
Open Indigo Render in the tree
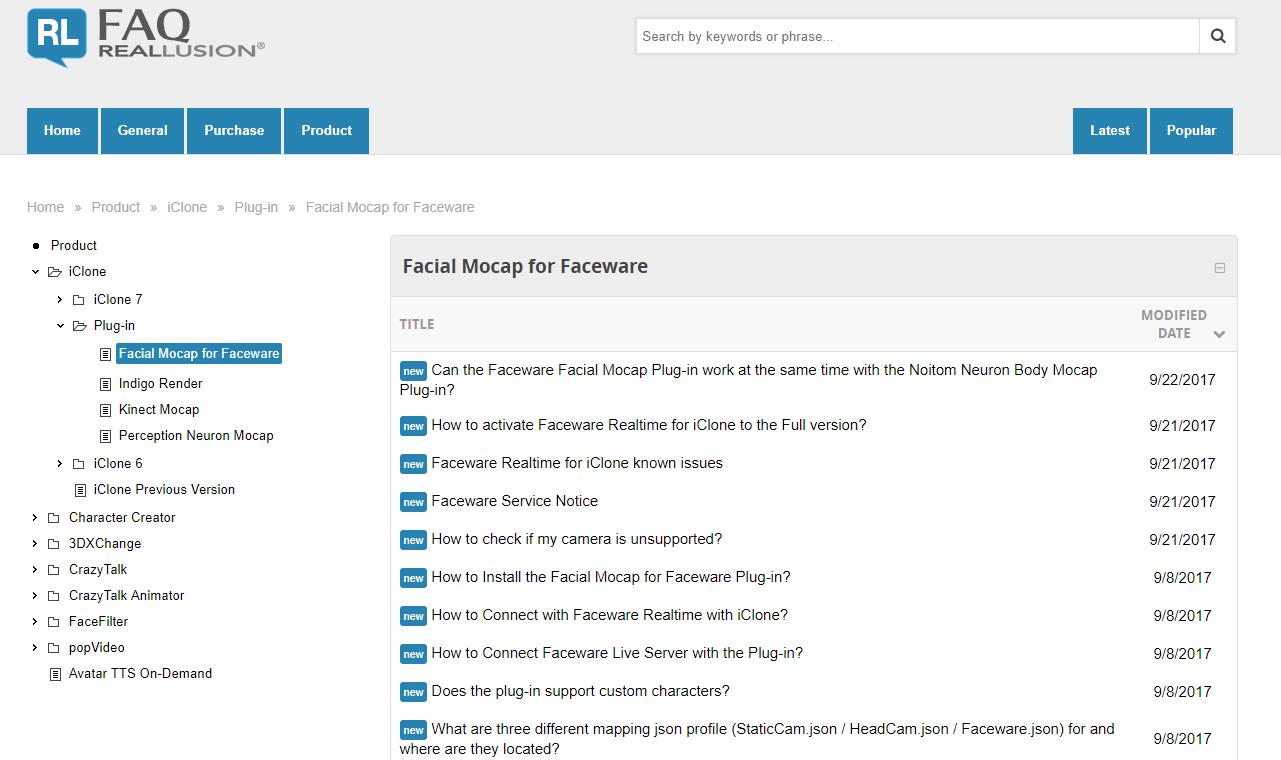[160, 383]
